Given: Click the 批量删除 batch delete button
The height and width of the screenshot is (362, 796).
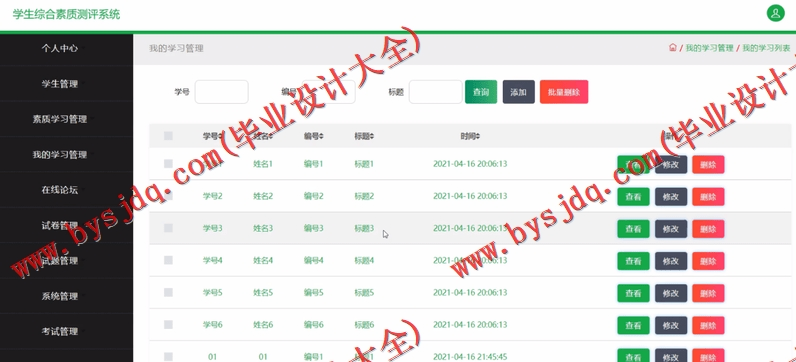Looking at the screenshot, I should coord(564,92).
